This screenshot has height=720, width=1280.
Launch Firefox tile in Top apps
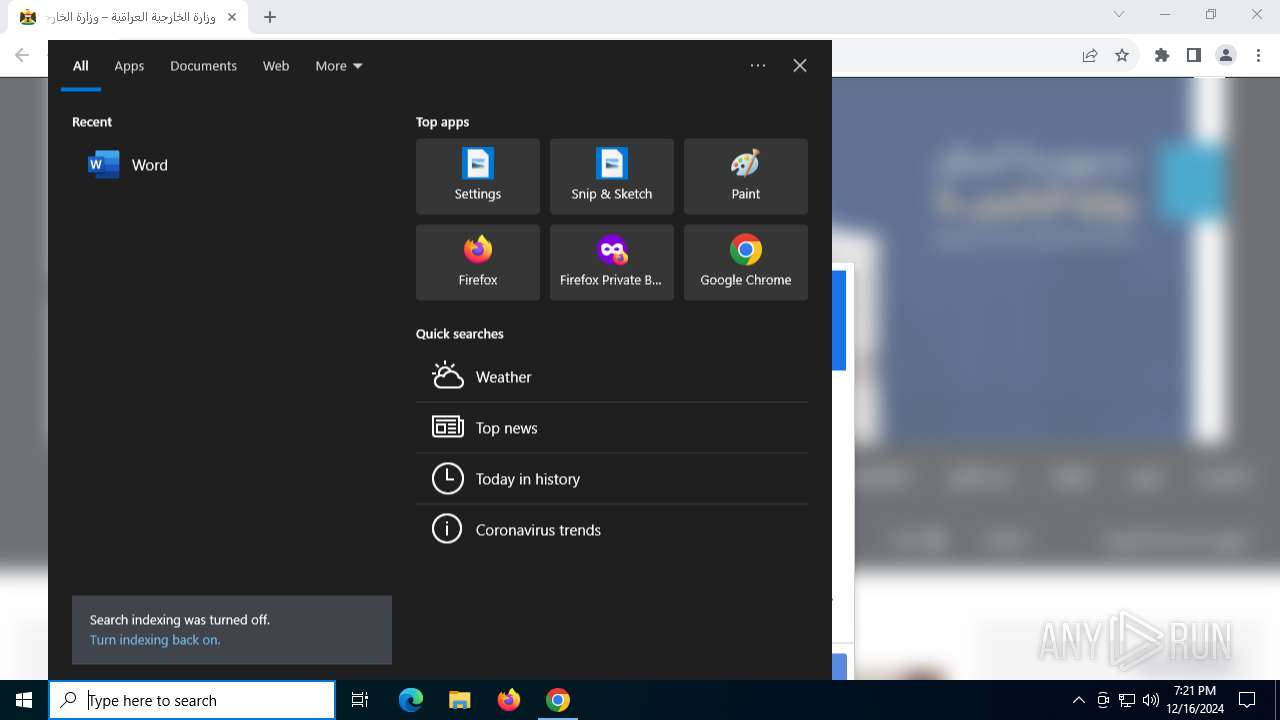tap(478, 262)
